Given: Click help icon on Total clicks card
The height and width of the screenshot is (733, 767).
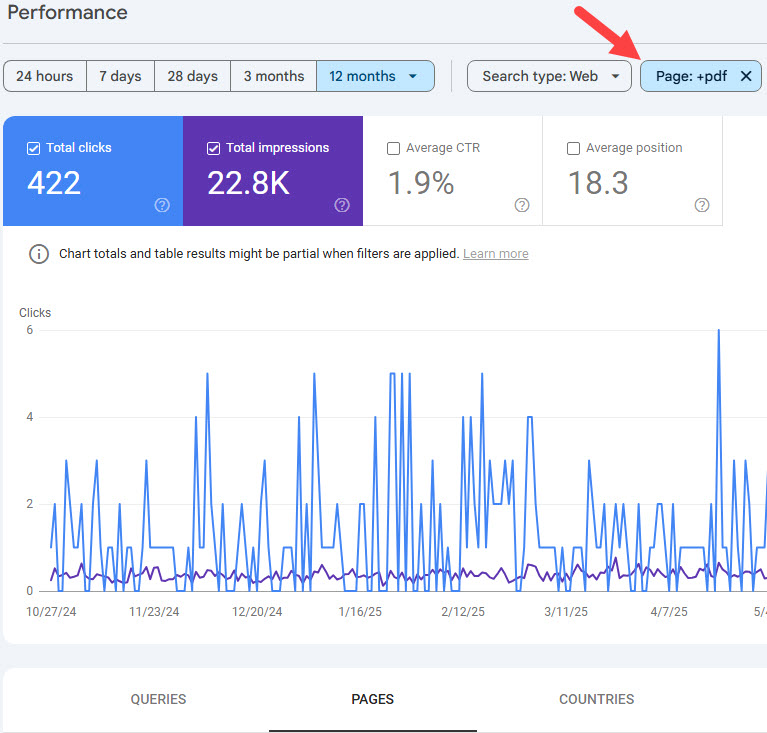Looking at the screenshot, I should tap(162, 205).
